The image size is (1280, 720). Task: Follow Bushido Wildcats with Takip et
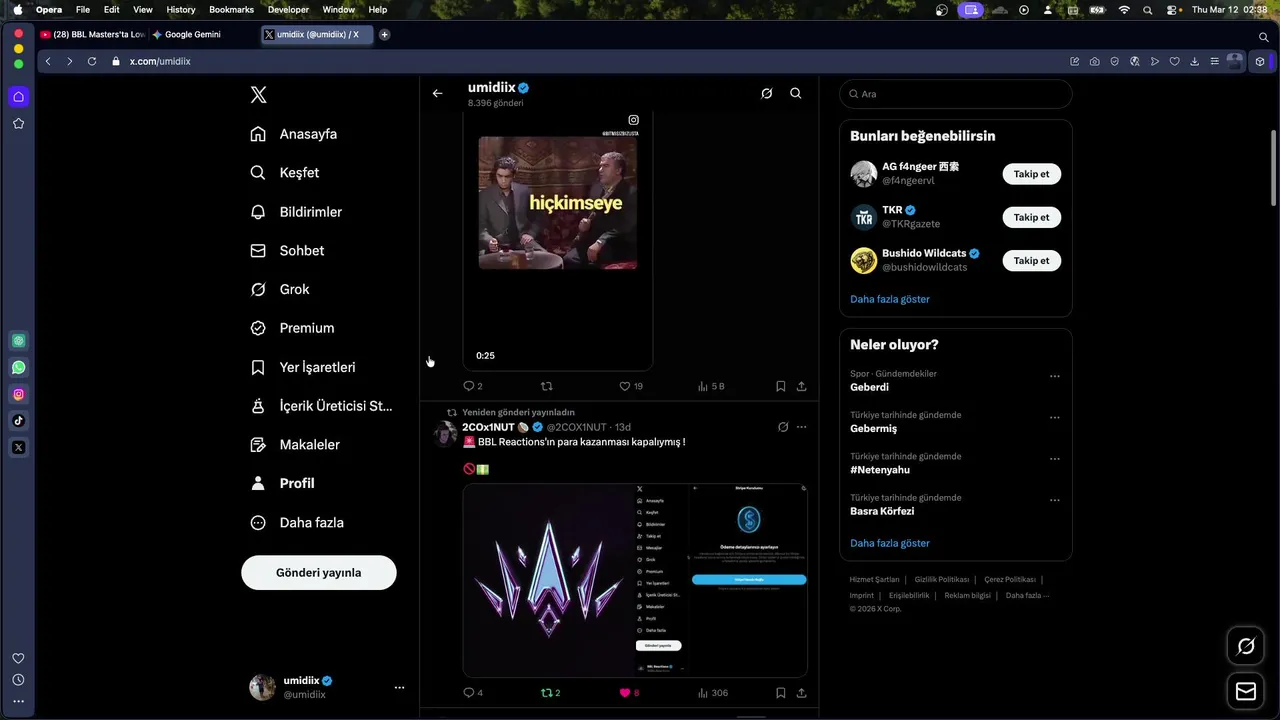pos(1031,261)
